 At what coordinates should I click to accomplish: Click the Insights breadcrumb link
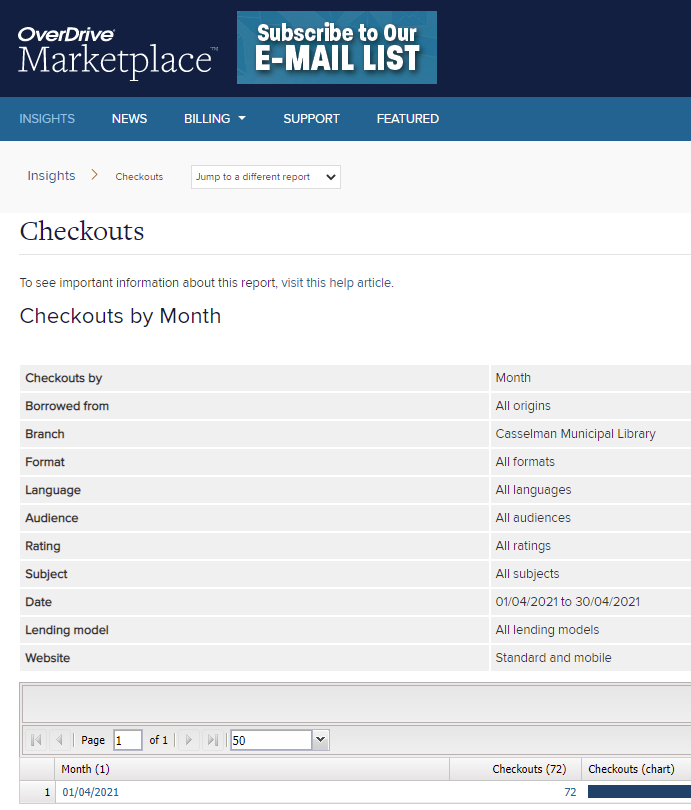pyautogui.click(x=51, y=176)
